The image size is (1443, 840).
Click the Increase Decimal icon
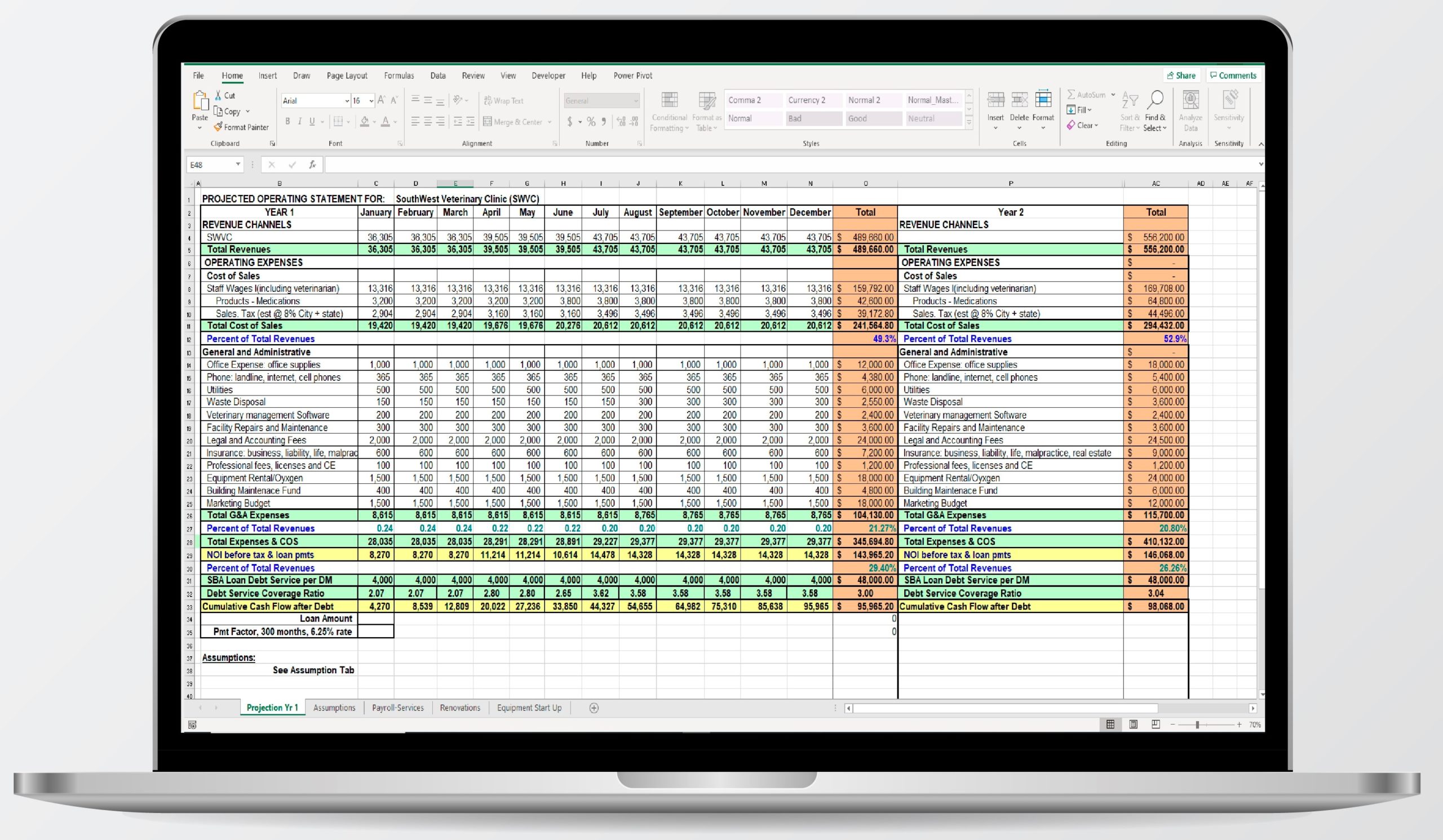[621, 121]
